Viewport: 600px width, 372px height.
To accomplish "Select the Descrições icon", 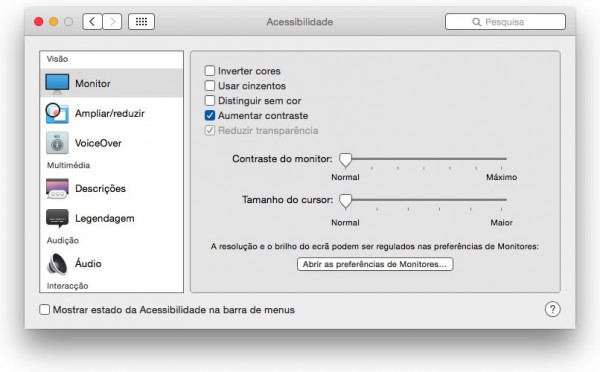I will tap(57, 189).
